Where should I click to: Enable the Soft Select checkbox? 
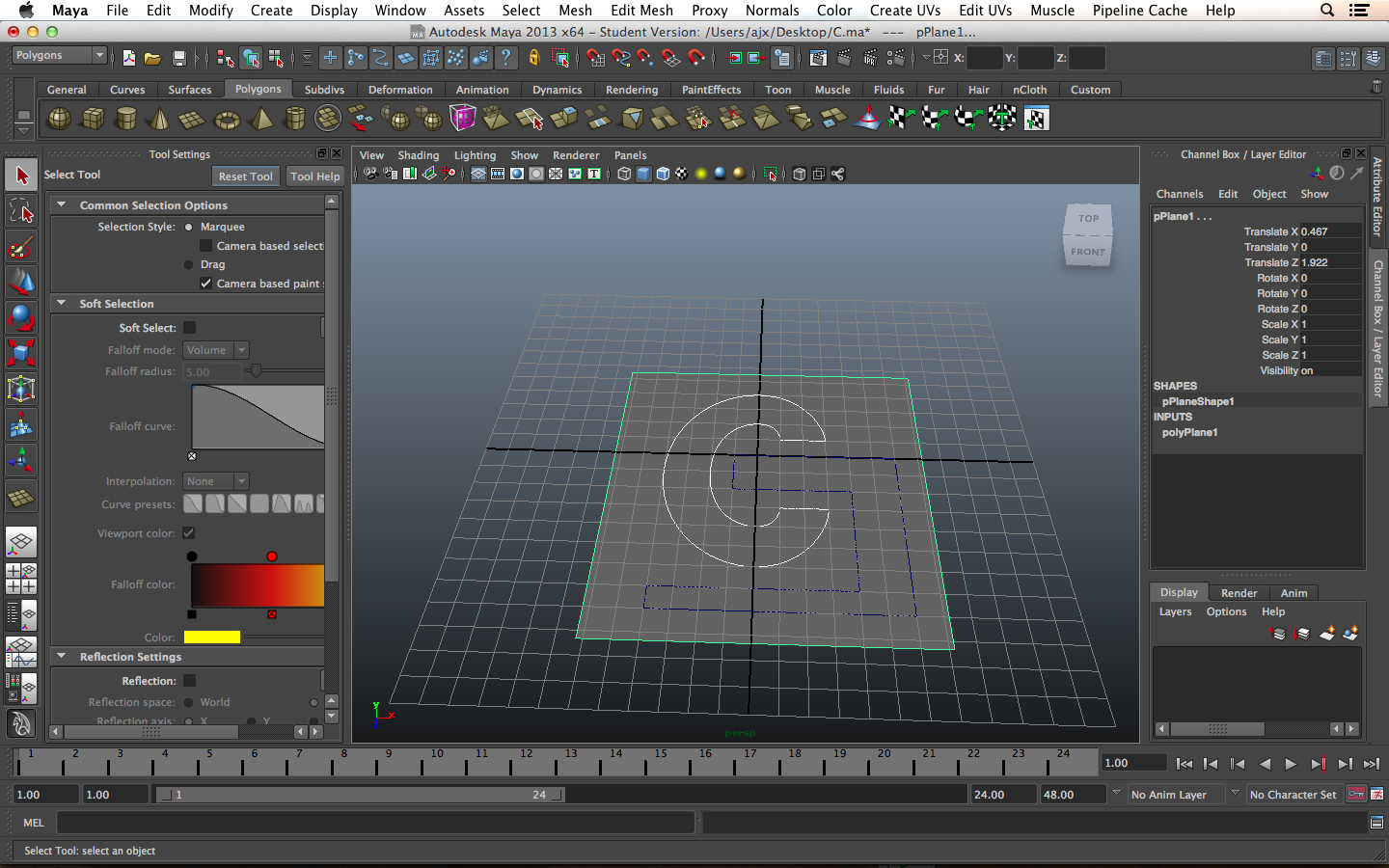click(190, 328)
